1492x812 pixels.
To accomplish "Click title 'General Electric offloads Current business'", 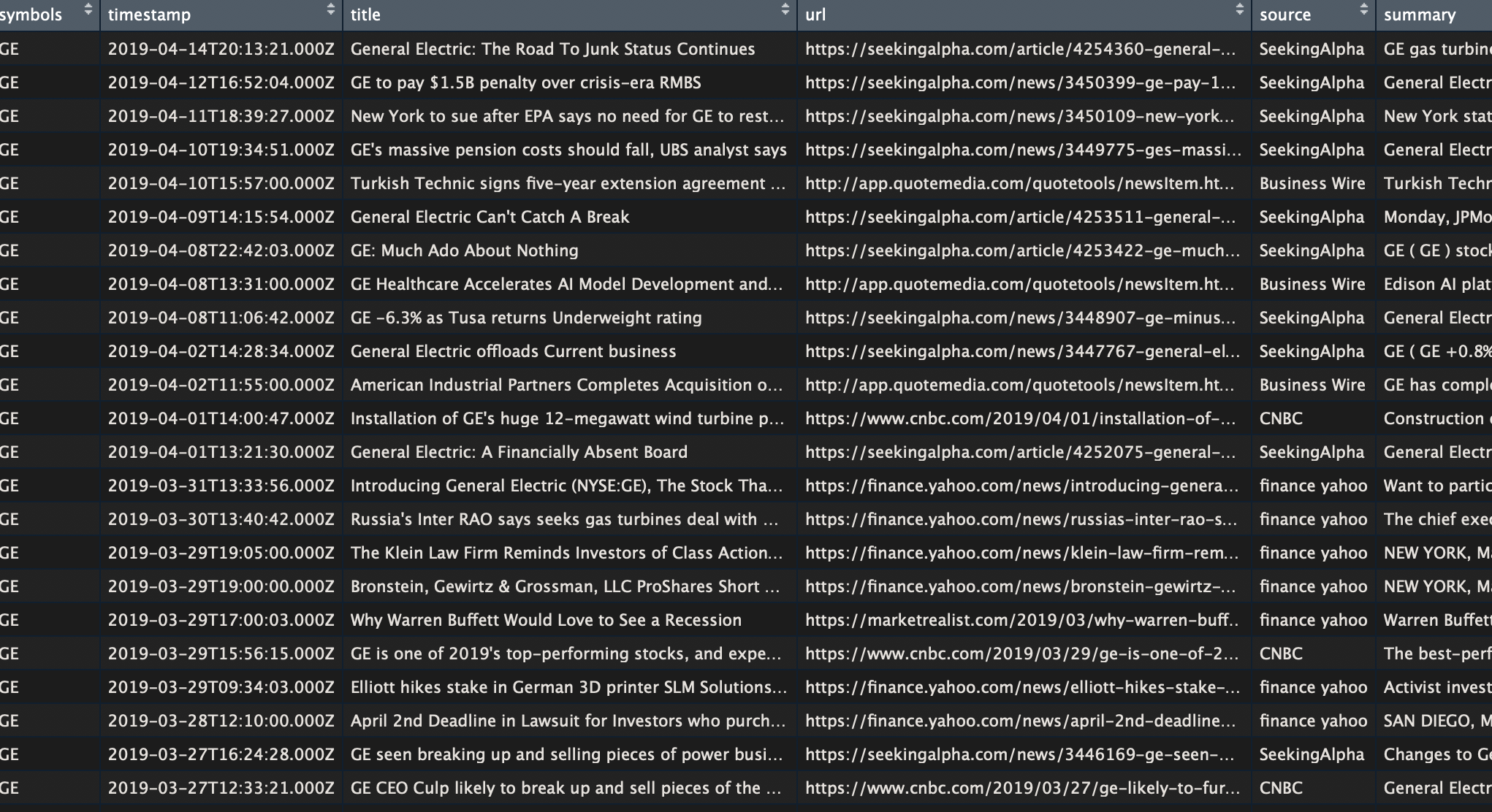I will pyautogui.click(x=513, y=351).
